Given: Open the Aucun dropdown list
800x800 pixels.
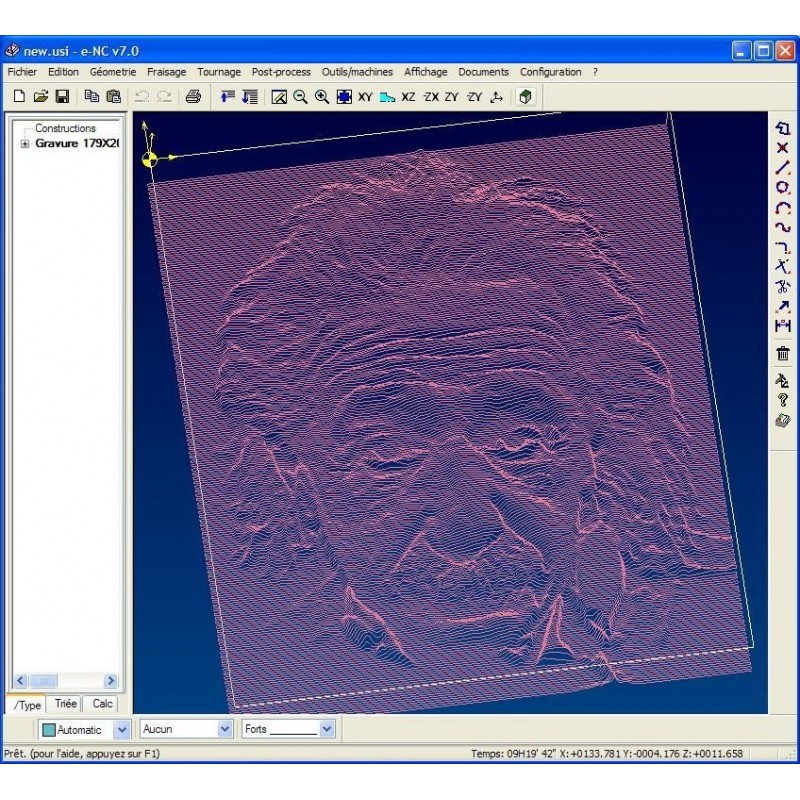Looking at the screenshot, I should tap(224, 729).
